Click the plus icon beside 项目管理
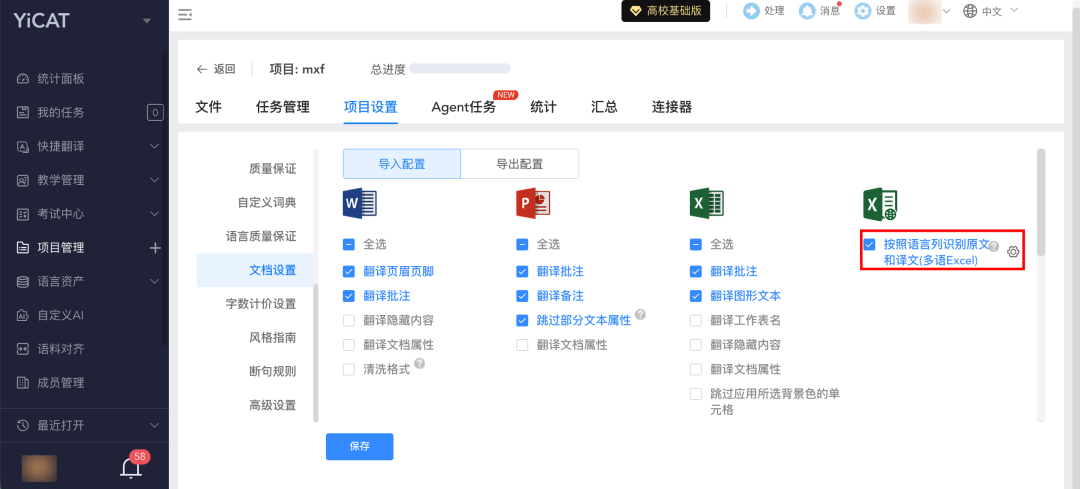Screen dimensions: 1080x489 point(155,247)
